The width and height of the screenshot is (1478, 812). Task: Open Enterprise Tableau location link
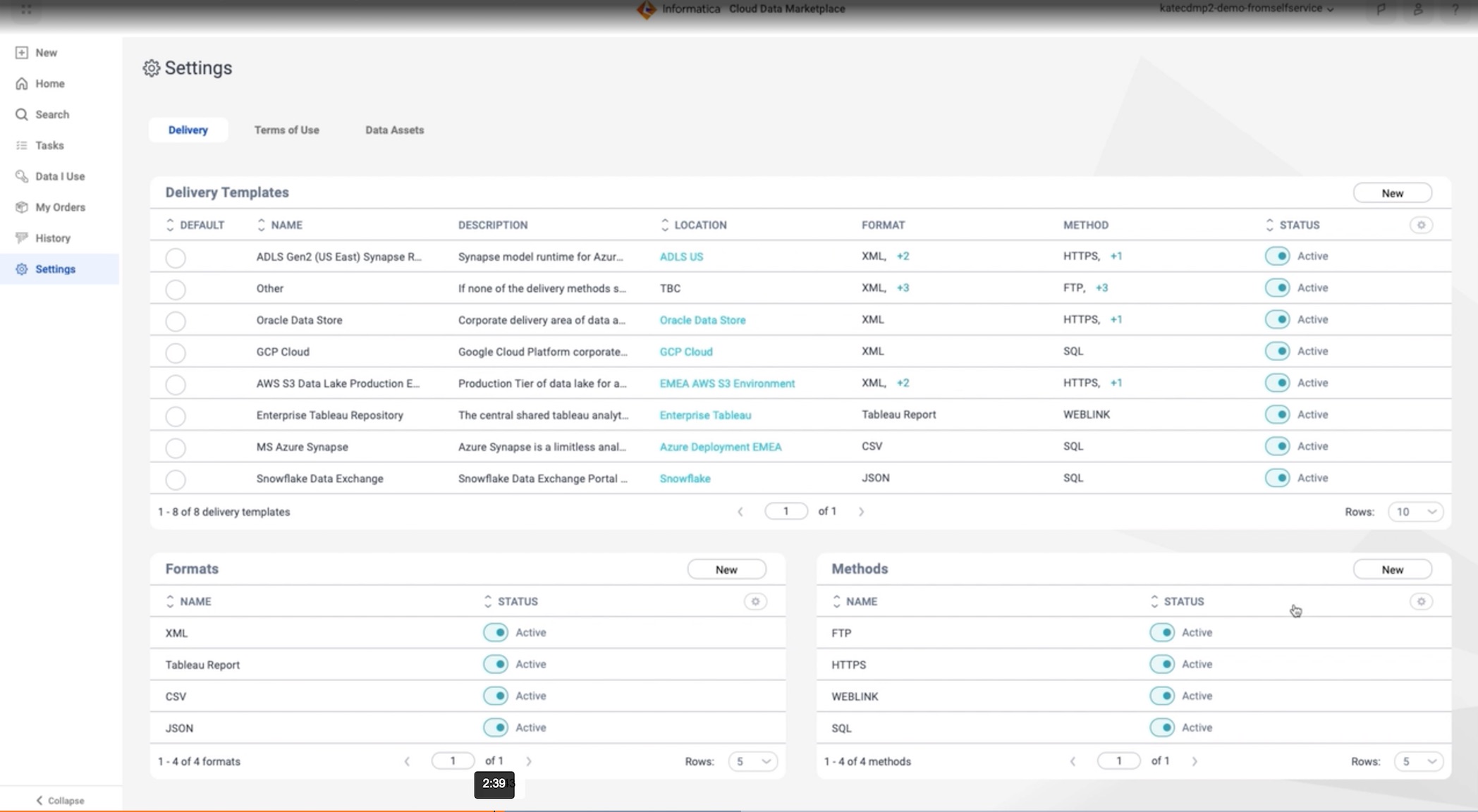pos(705,416)
